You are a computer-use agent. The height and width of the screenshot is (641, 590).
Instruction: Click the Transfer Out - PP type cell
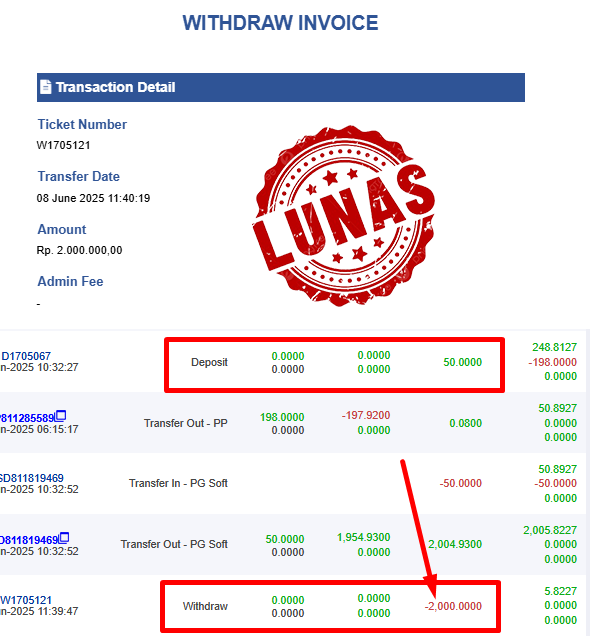click(x=186, y=423)
